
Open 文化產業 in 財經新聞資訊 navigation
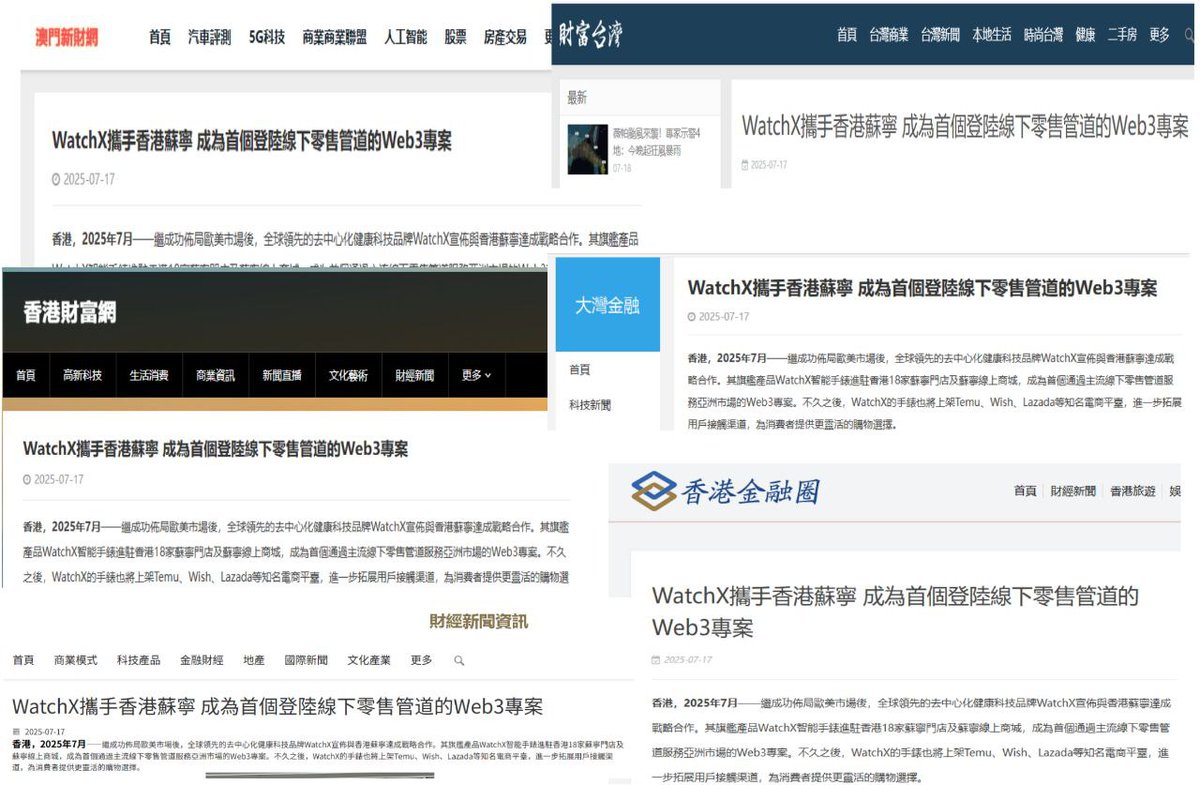369,661
